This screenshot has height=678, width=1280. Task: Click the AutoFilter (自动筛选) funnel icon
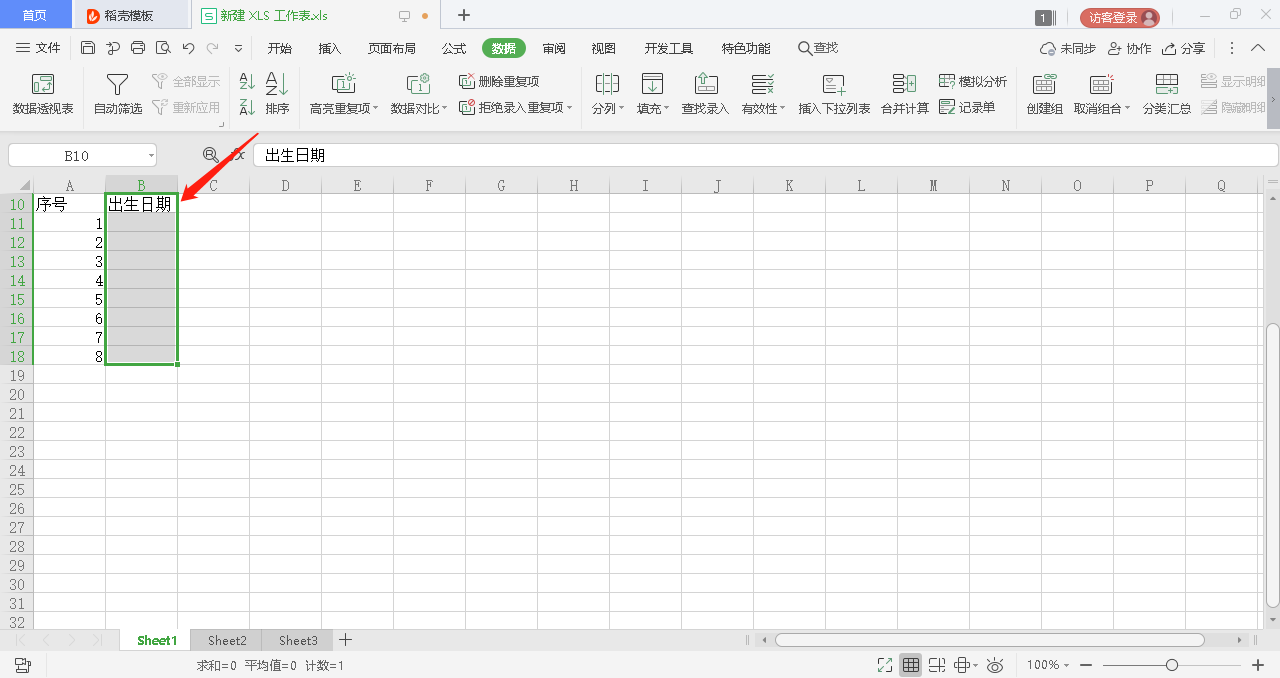point(118,85)
